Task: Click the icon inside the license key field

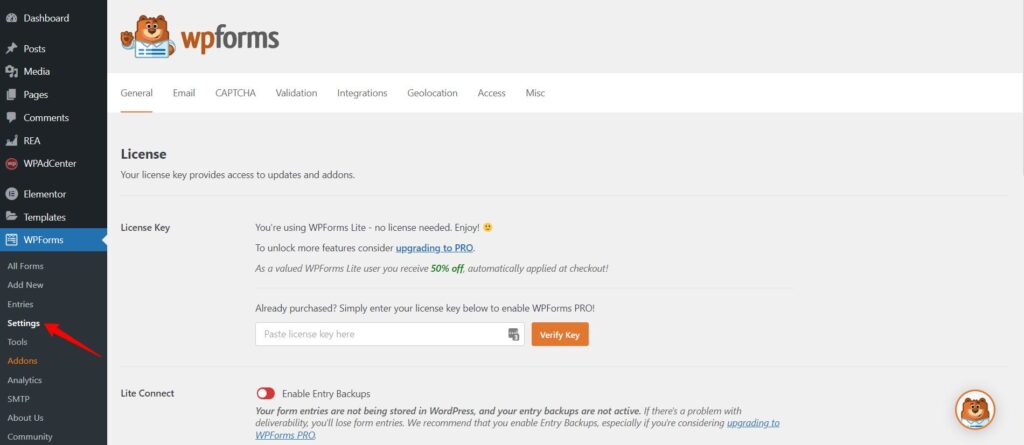Action: [513, 334]
